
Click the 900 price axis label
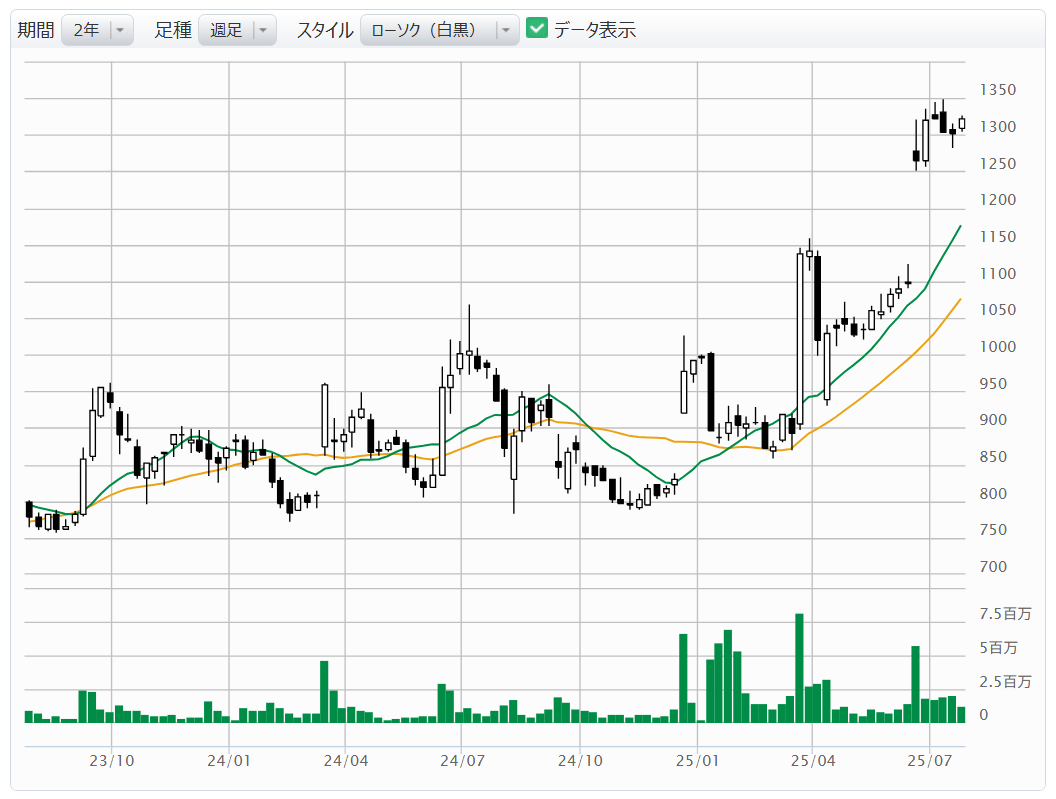pos(993,420)
